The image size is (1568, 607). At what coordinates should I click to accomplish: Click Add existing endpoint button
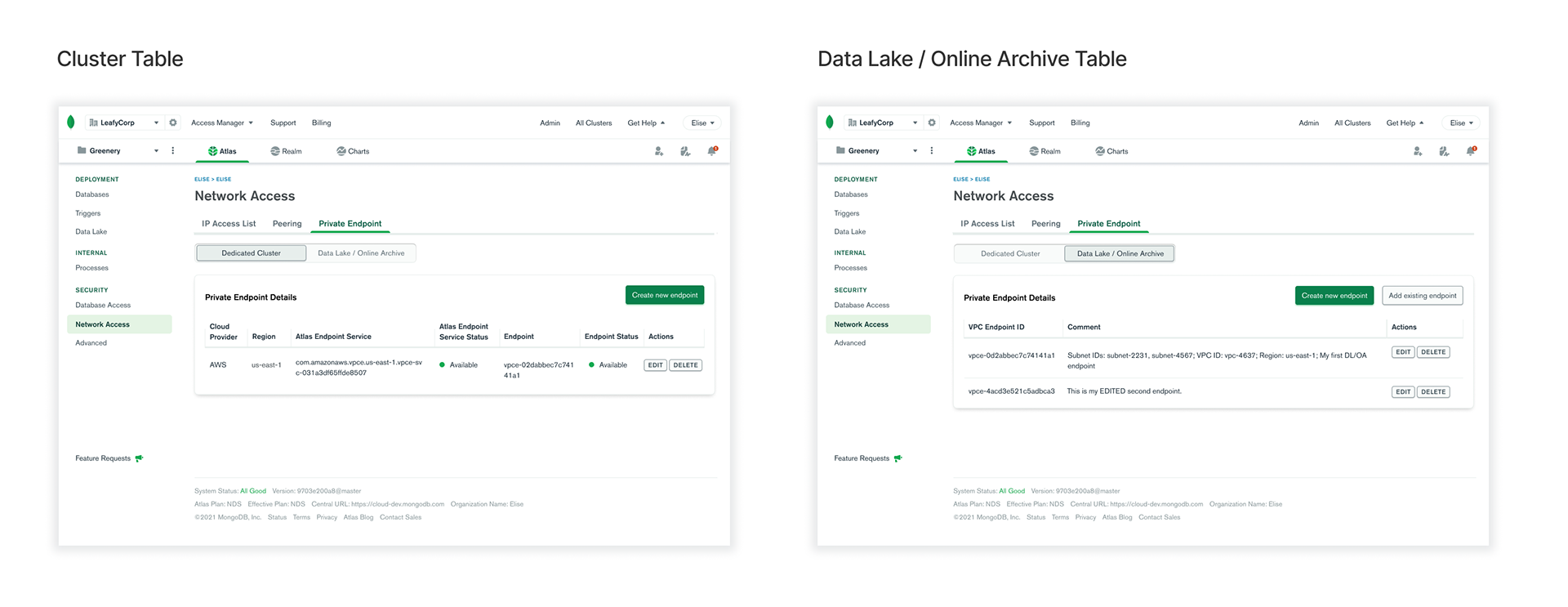1422,296
